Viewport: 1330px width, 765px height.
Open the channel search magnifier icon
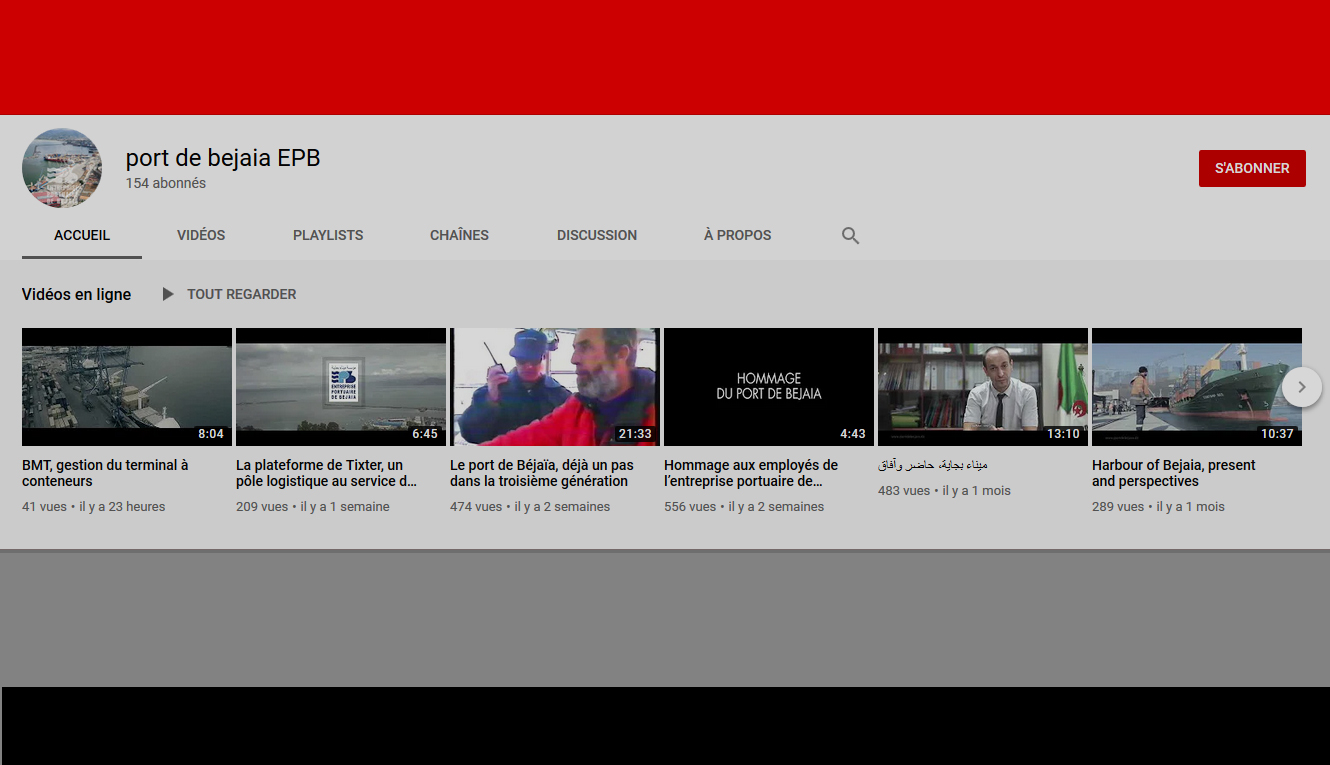(x=850, y=236)
